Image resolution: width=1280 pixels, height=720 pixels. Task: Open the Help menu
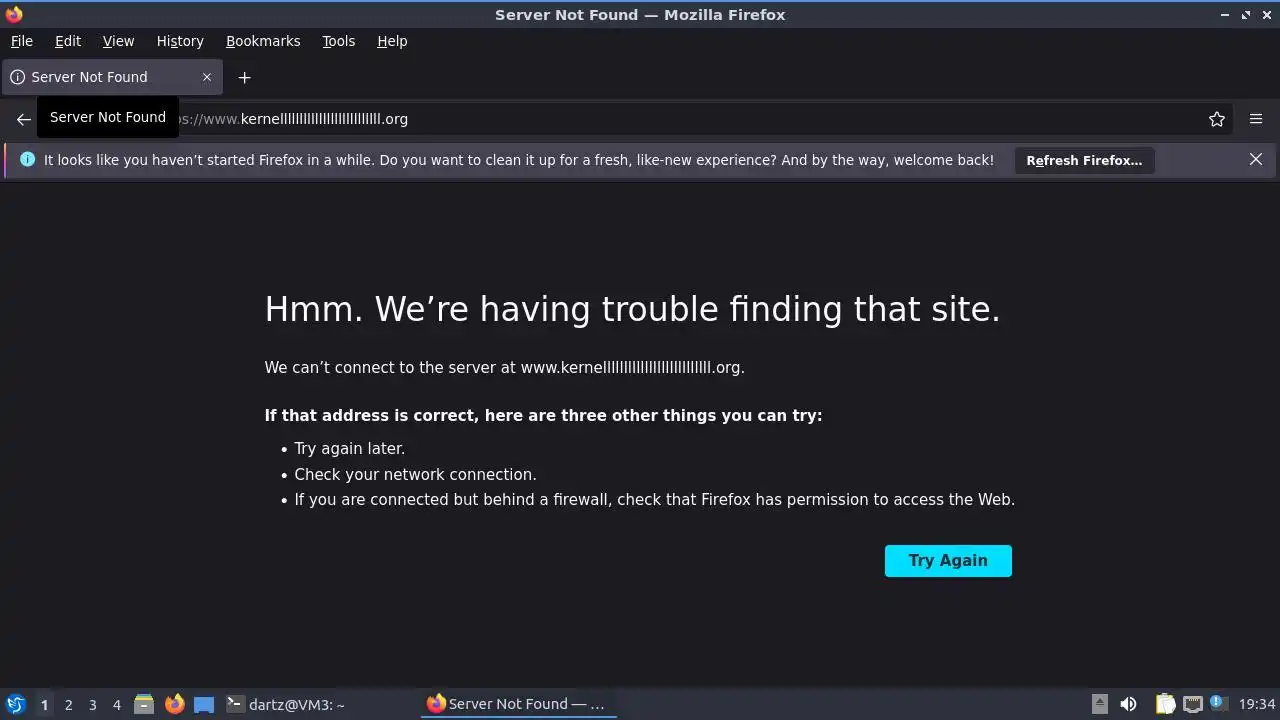click(392, 41)
